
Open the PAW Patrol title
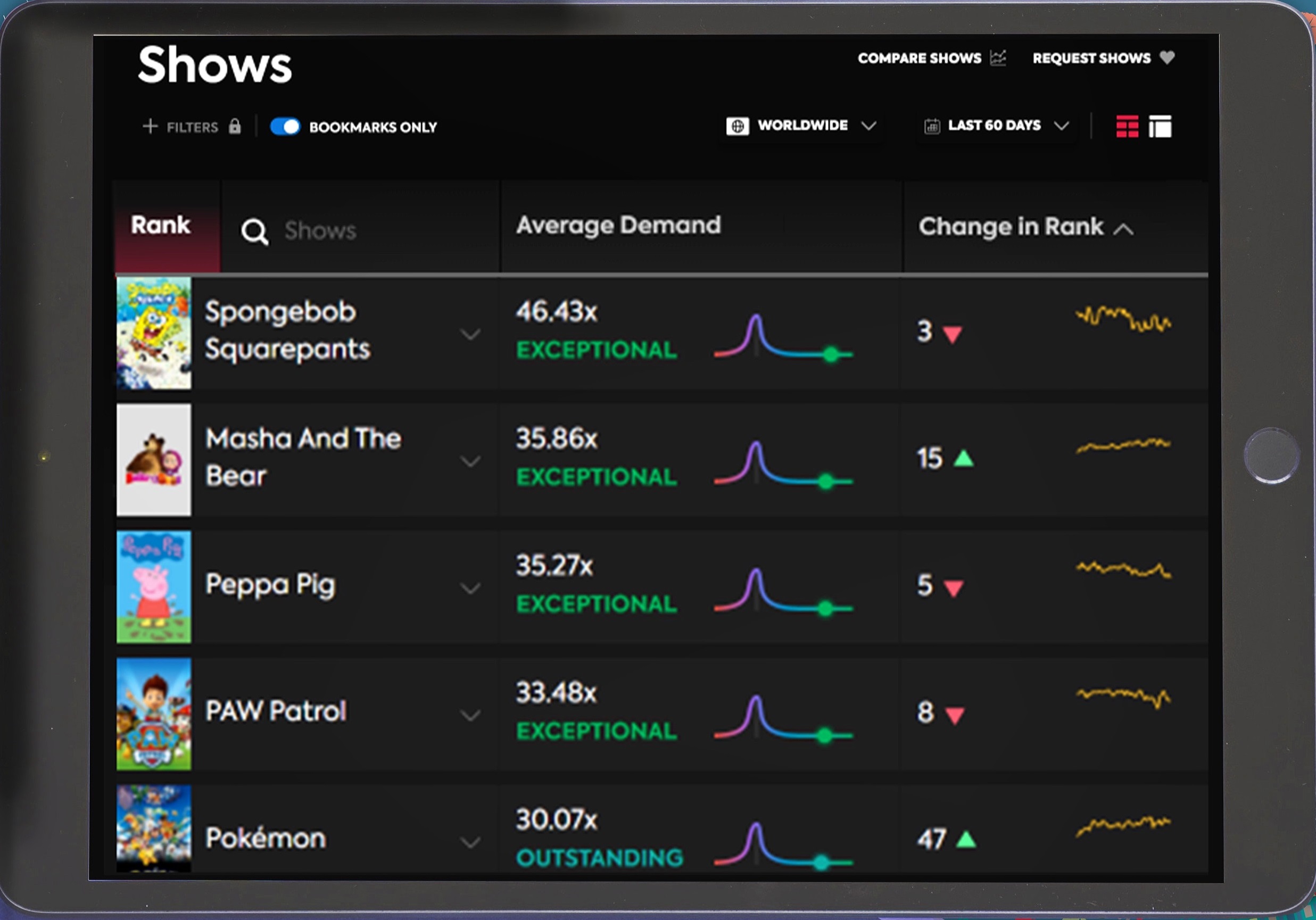[276, 711]
